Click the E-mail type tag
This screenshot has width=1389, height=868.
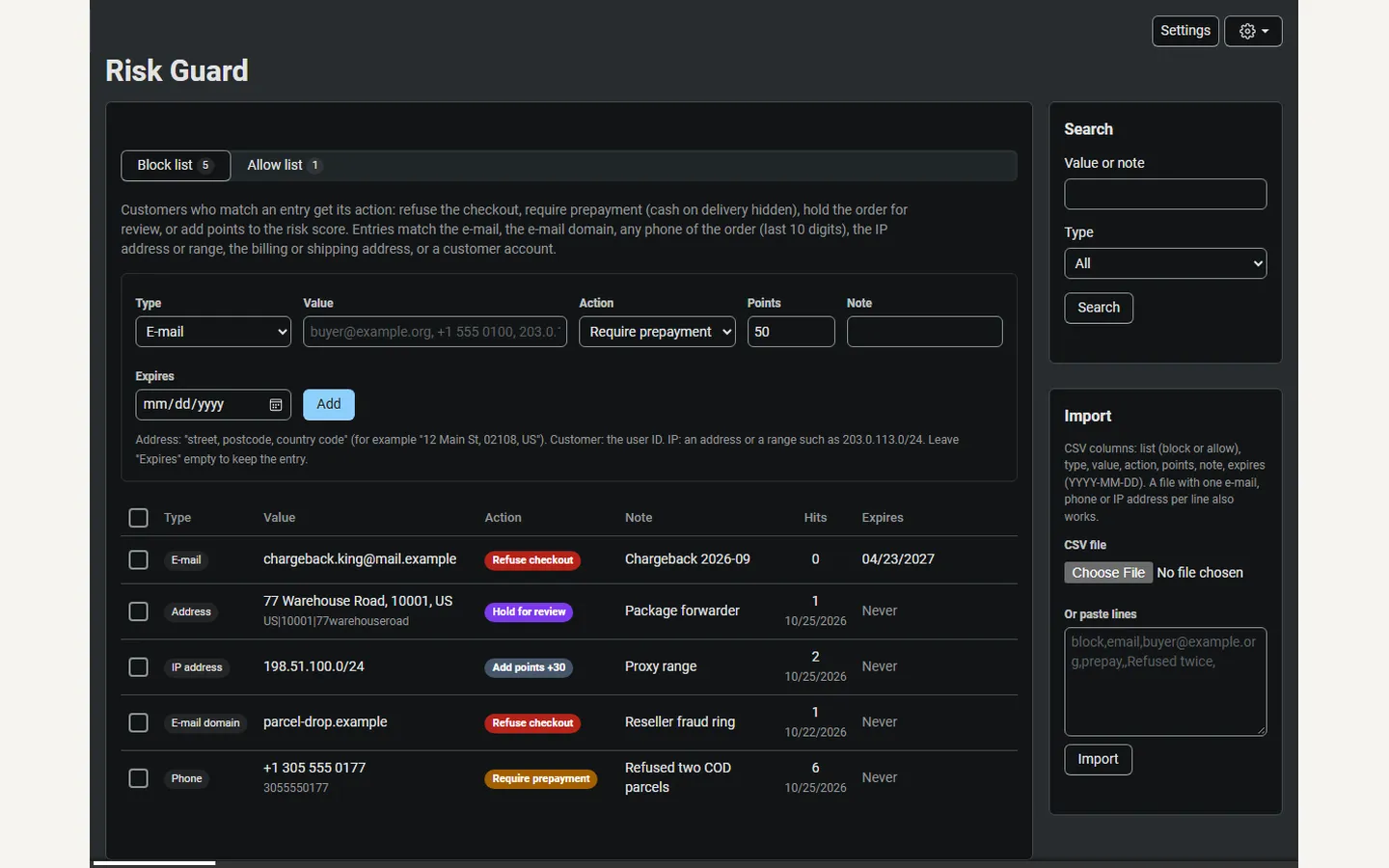[186, 560]
